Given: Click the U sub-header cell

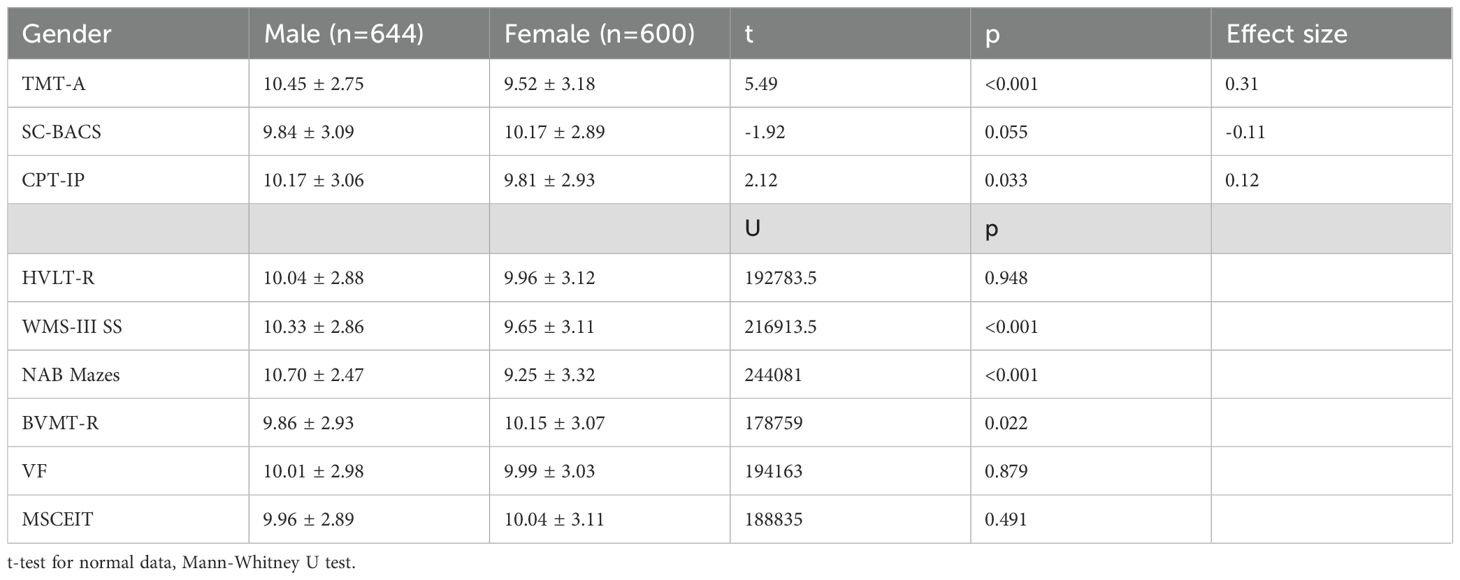Looking at the screenshot, I should coord(752,229).
